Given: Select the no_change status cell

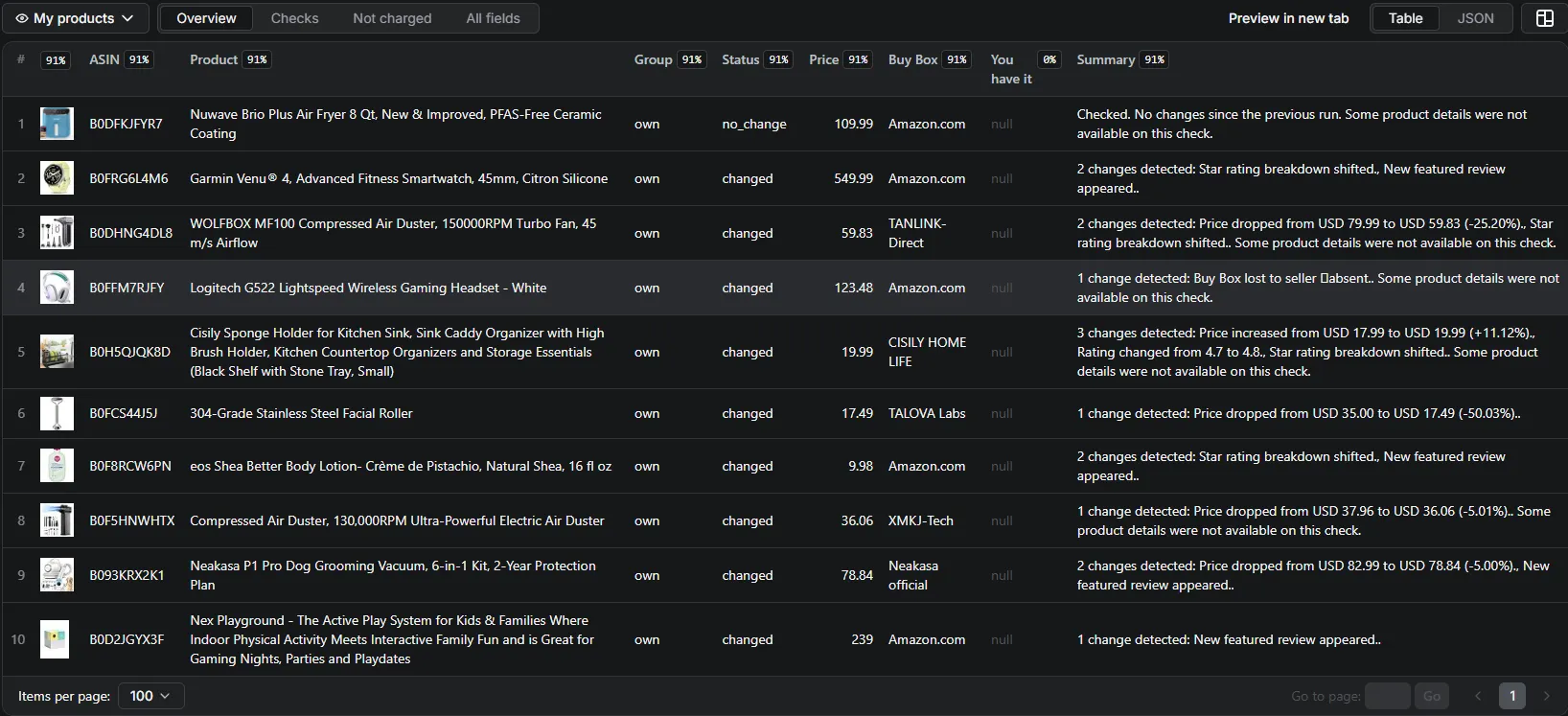Looking at the screenshot, I should point(754,124).
